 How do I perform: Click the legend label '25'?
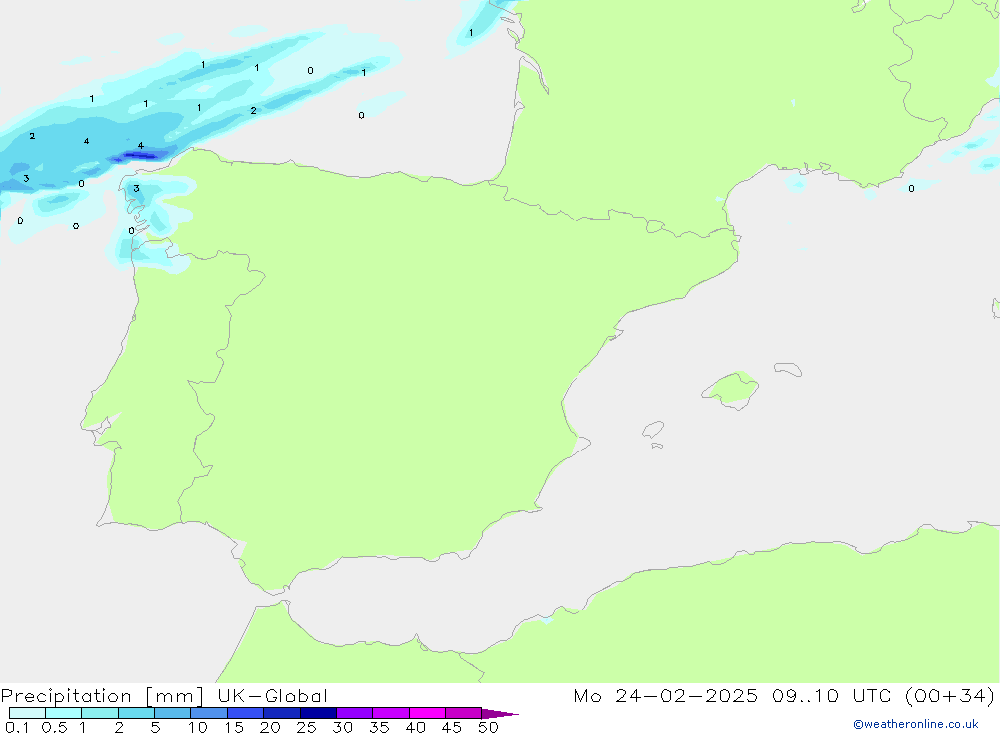pyautogui.click(x=307, y=727)
